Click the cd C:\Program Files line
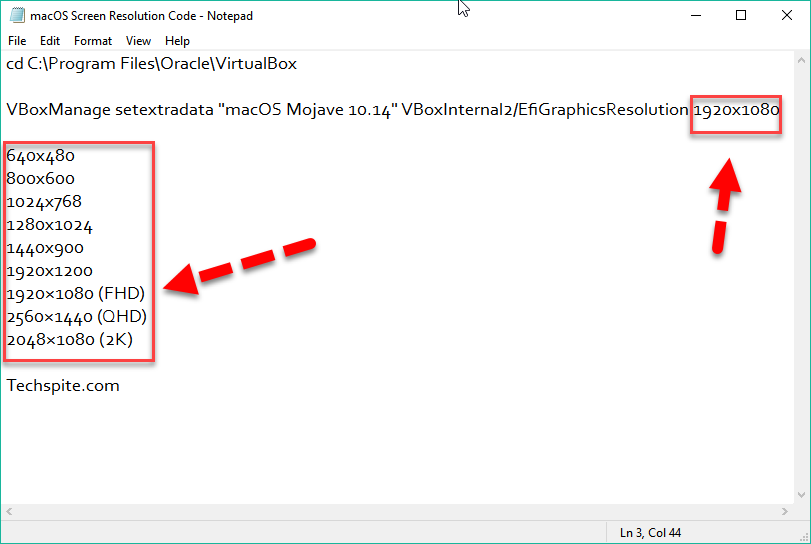 (151, 64)
